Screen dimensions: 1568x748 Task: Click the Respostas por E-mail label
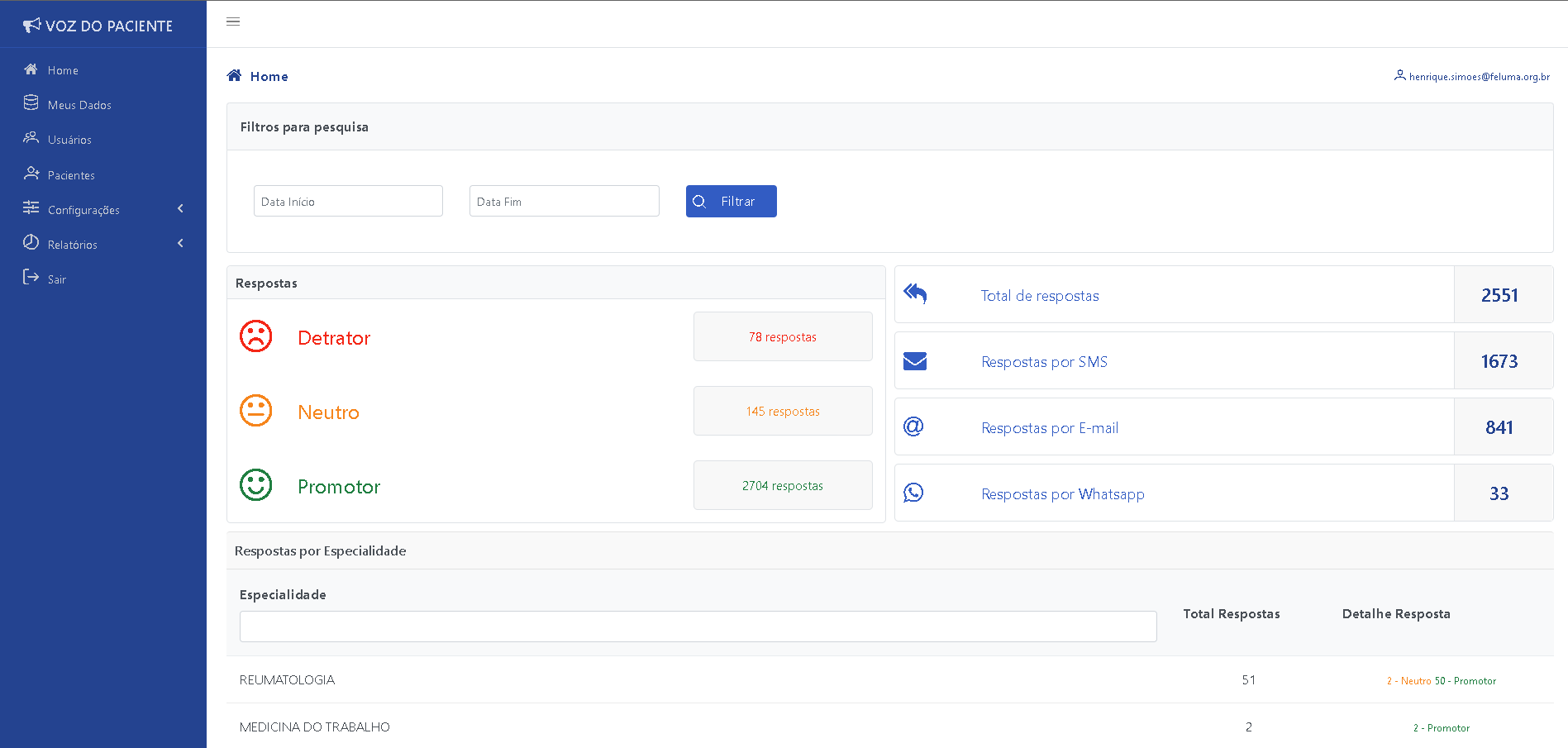click(x=1050, y=428)
